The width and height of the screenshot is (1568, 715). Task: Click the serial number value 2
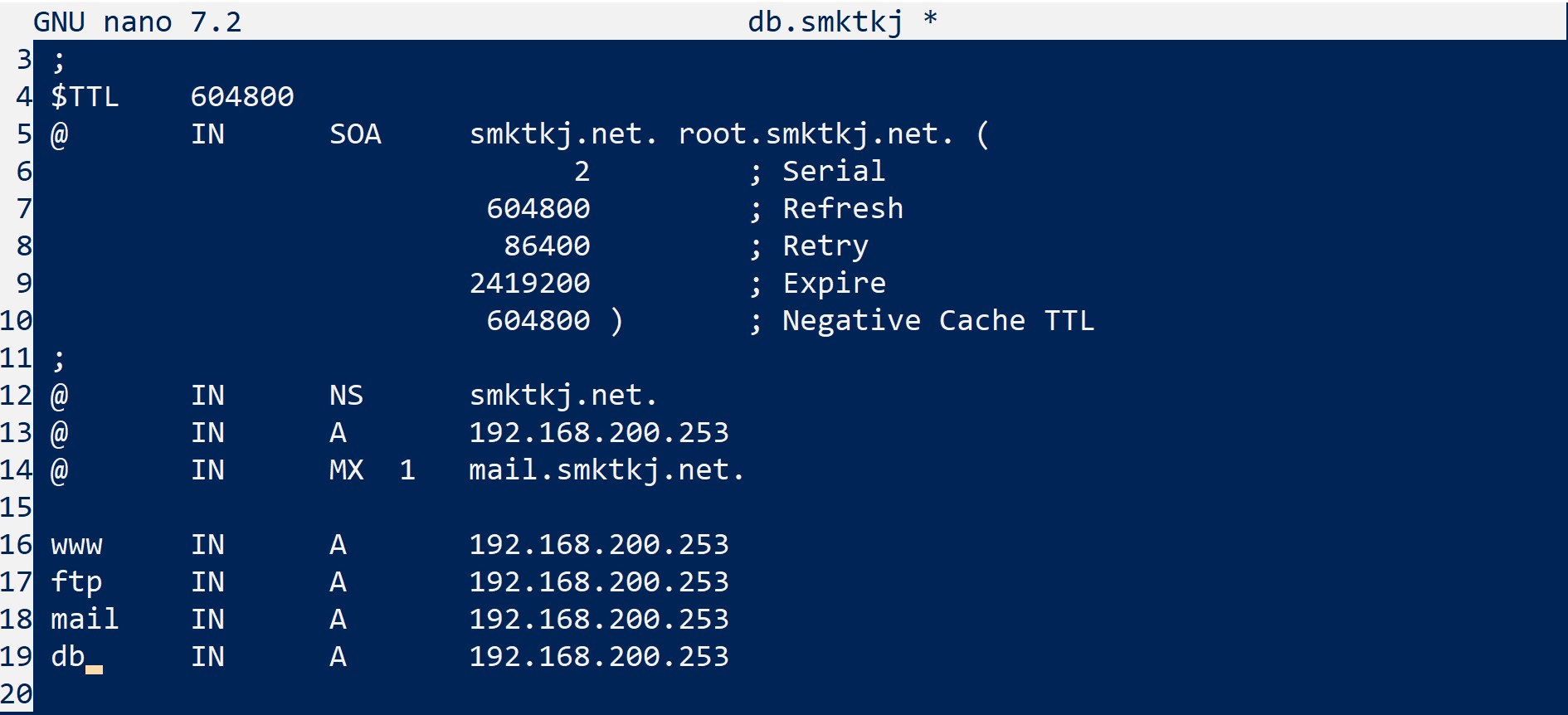click(582, 172)
